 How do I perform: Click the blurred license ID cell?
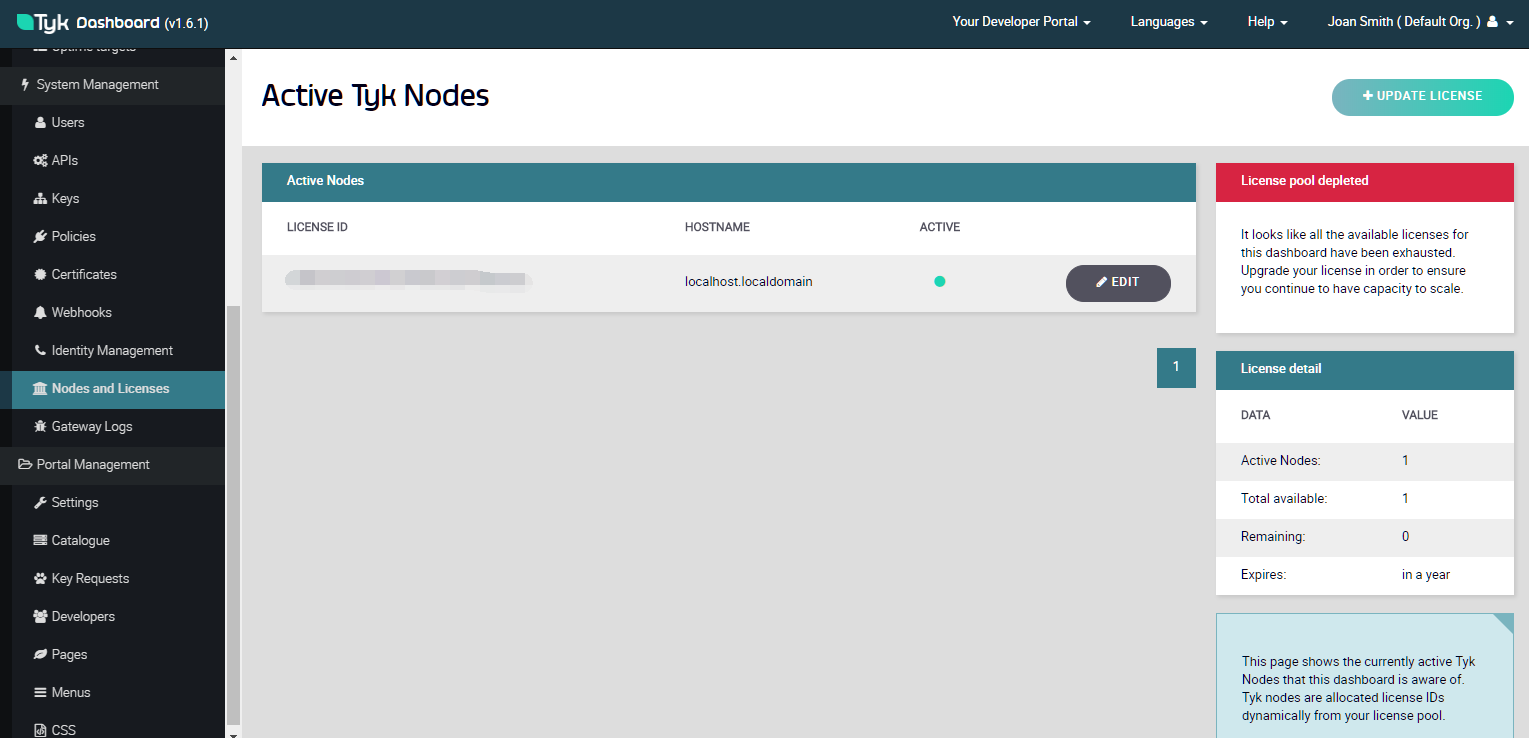coord(408,280)
